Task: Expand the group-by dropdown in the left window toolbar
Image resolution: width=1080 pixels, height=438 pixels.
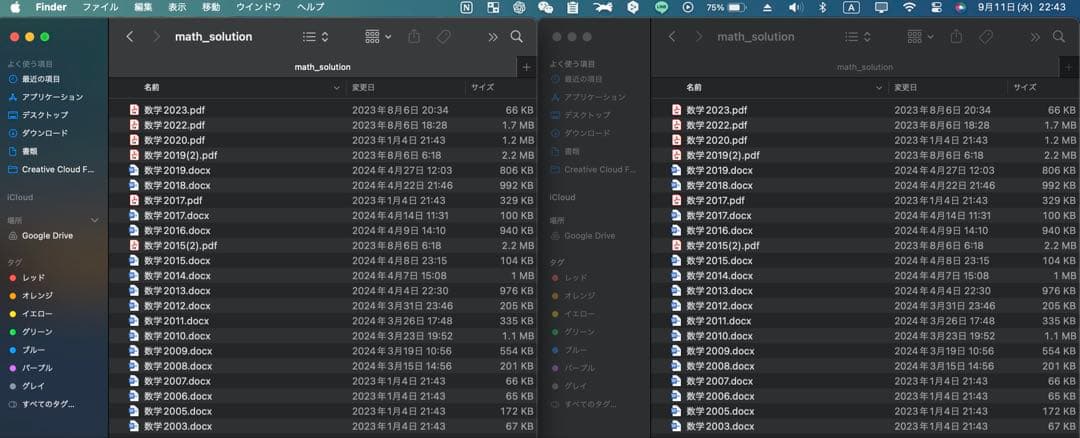Action: click(378, 37)
